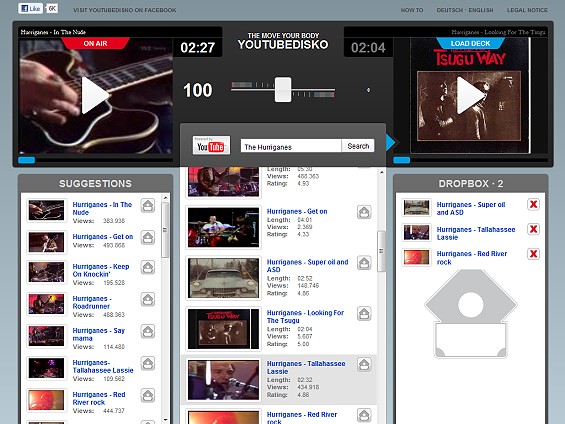
Task: Click dropbox thumbnail for Red River rock
Action: [x=417, y=258]
